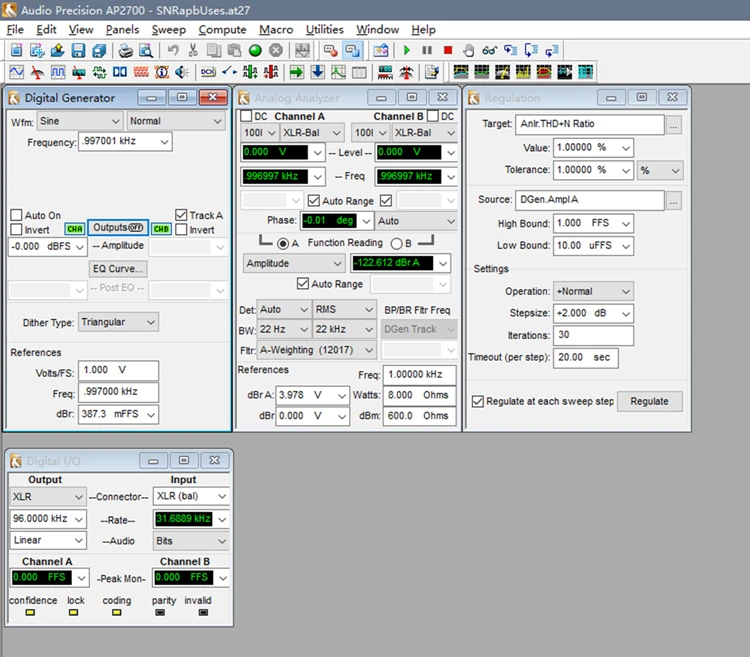The height and width of the screenshot is (657, 750).
Task: Select Function Reading channel A radio button
Action: [x=283, y=243]
